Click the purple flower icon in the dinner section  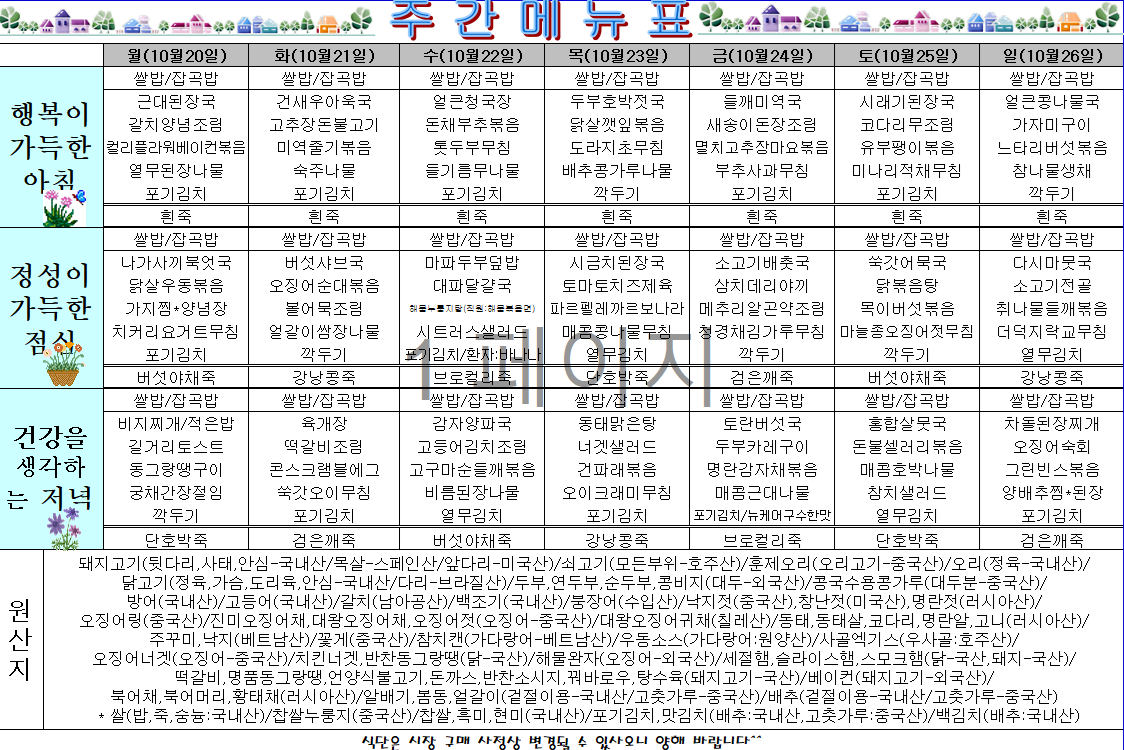[62, 525]
